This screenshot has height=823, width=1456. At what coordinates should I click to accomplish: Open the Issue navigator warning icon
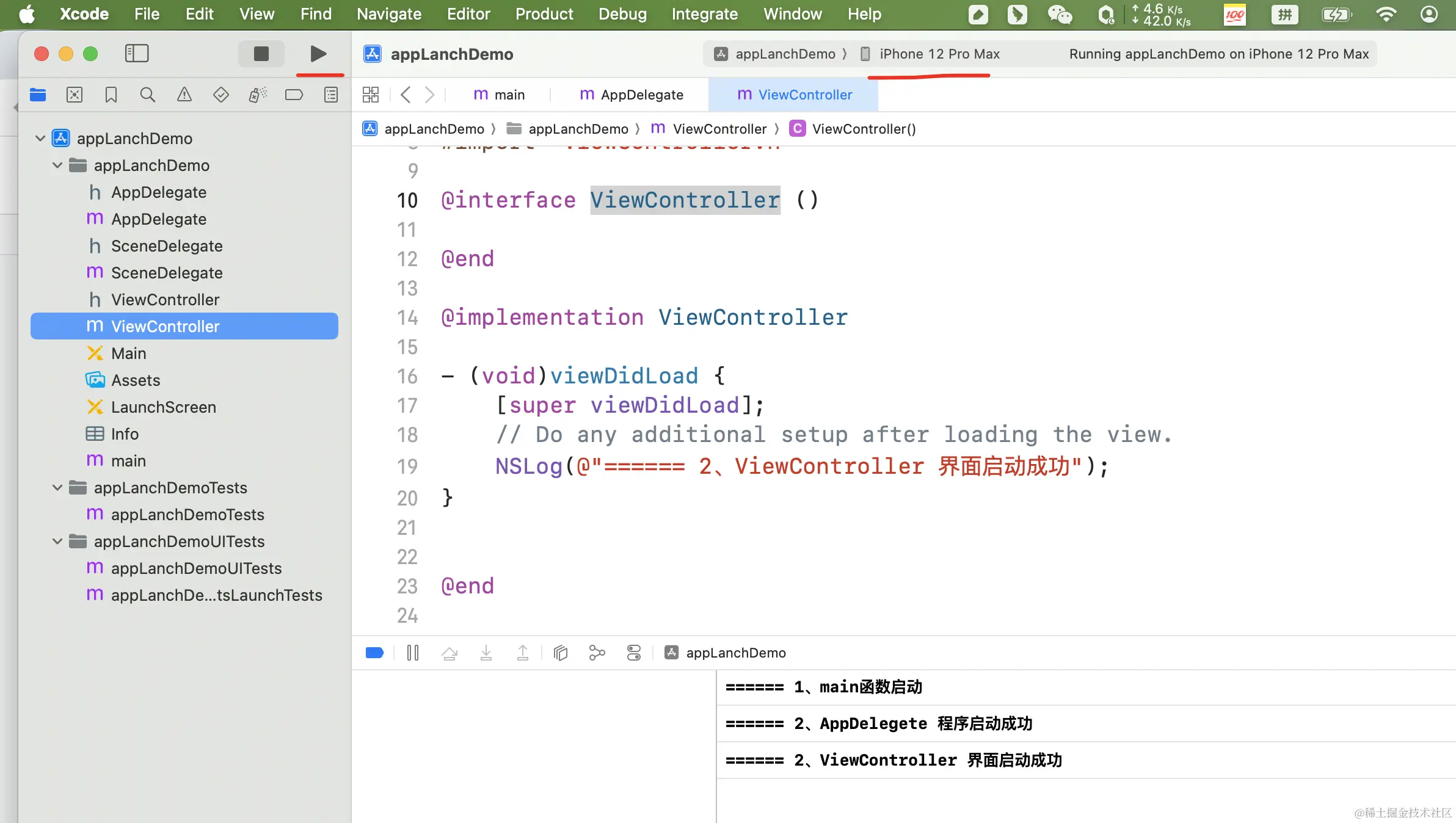click(184, 95)
